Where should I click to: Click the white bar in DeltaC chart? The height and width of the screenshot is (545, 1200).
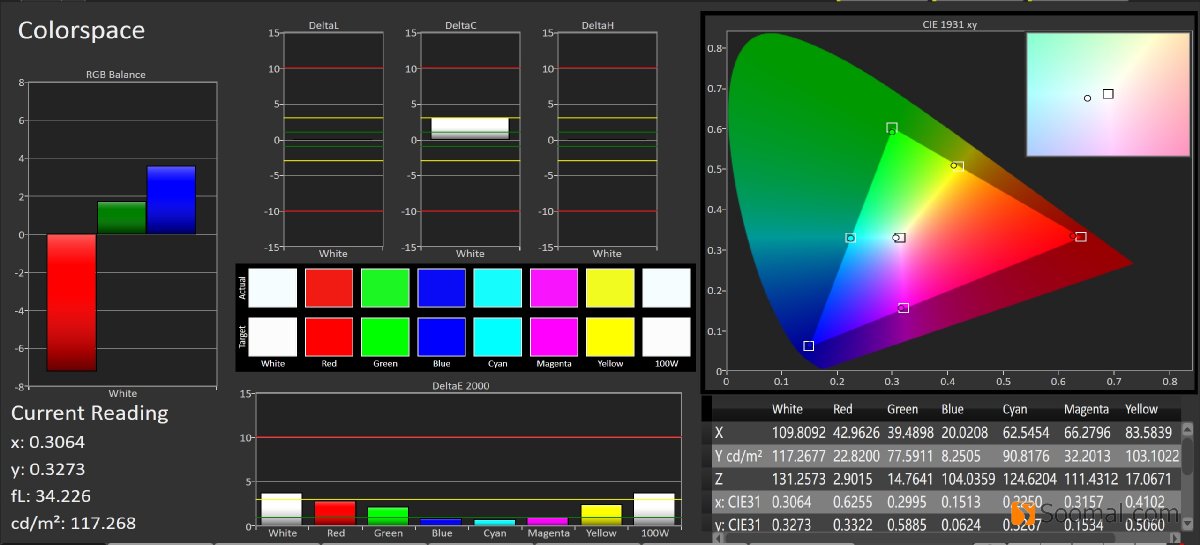click(470, 128)
